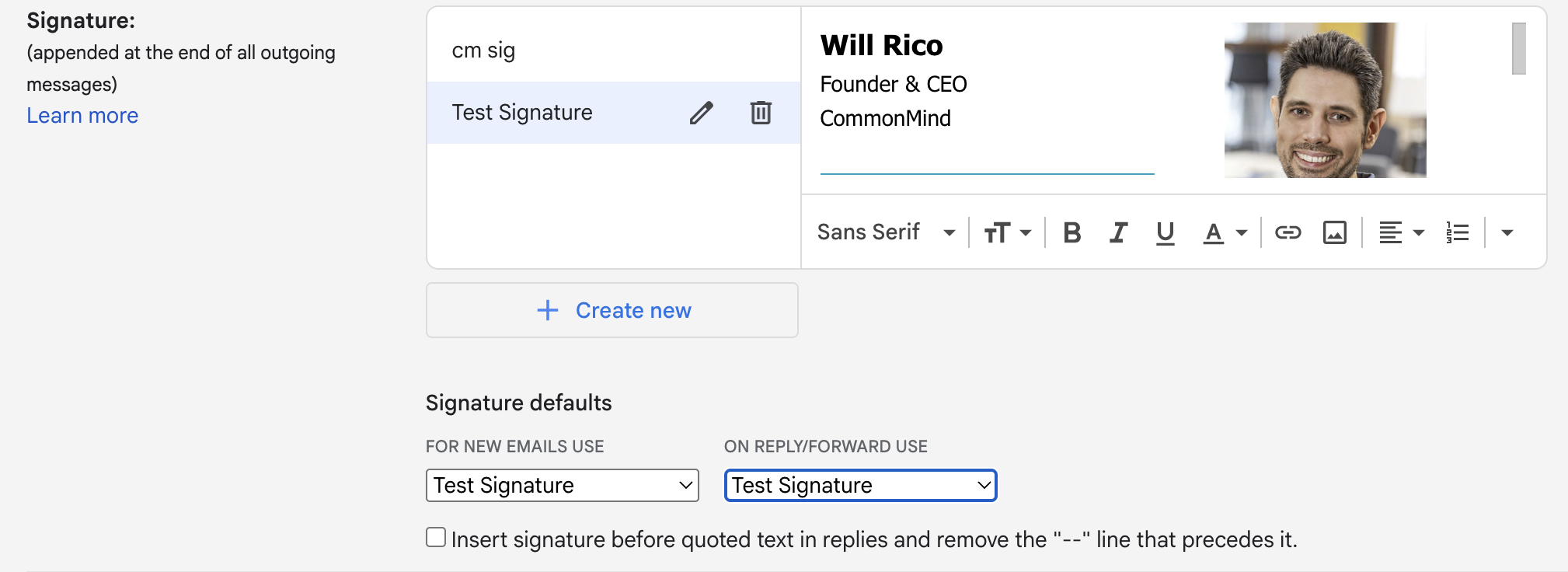Insert an image into the signature
Viewport: 1568px width, 572px height.
[x=1334, y=232]
